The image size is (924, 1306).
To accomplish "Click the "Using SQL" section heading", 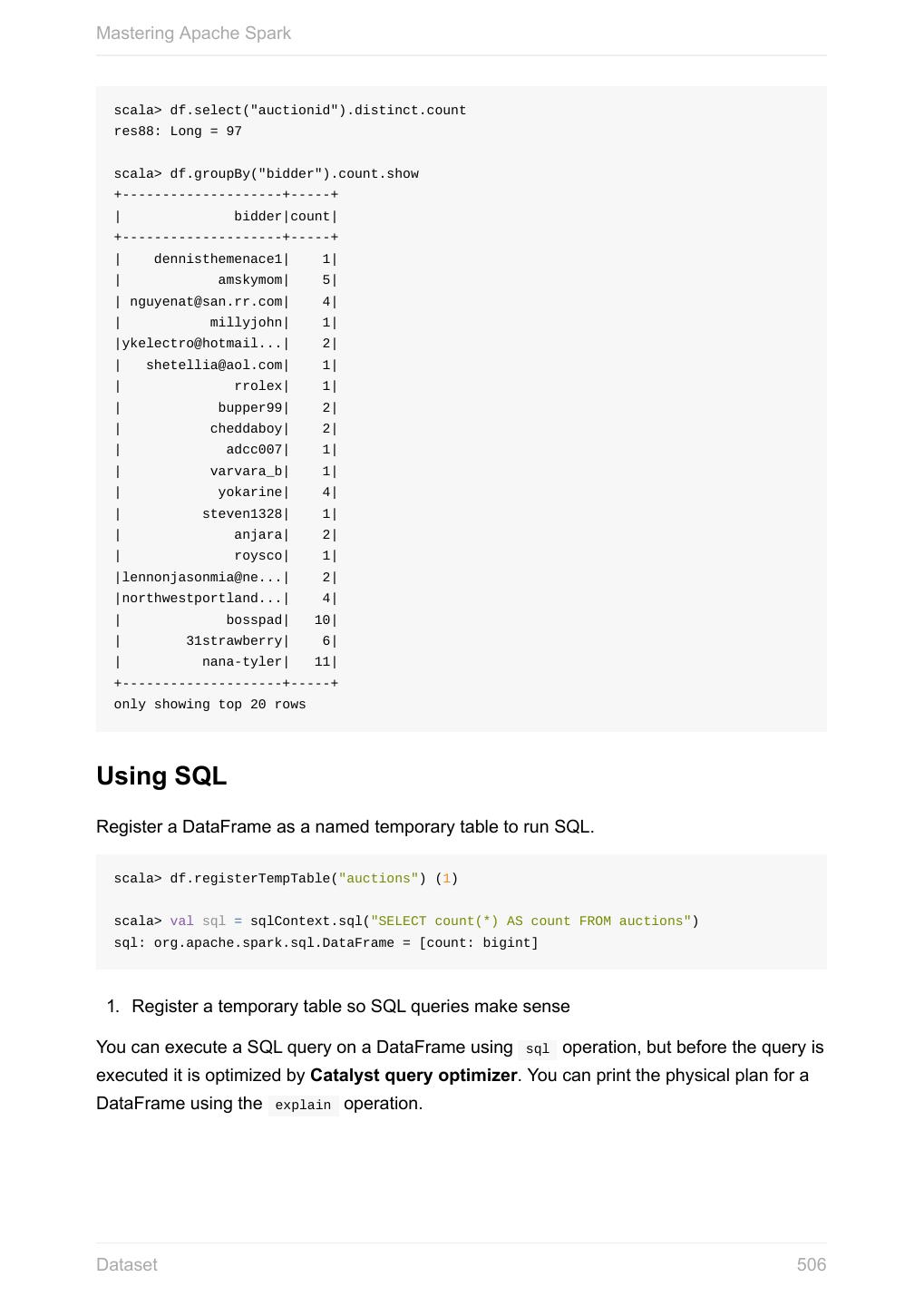I will click(161, 776).
